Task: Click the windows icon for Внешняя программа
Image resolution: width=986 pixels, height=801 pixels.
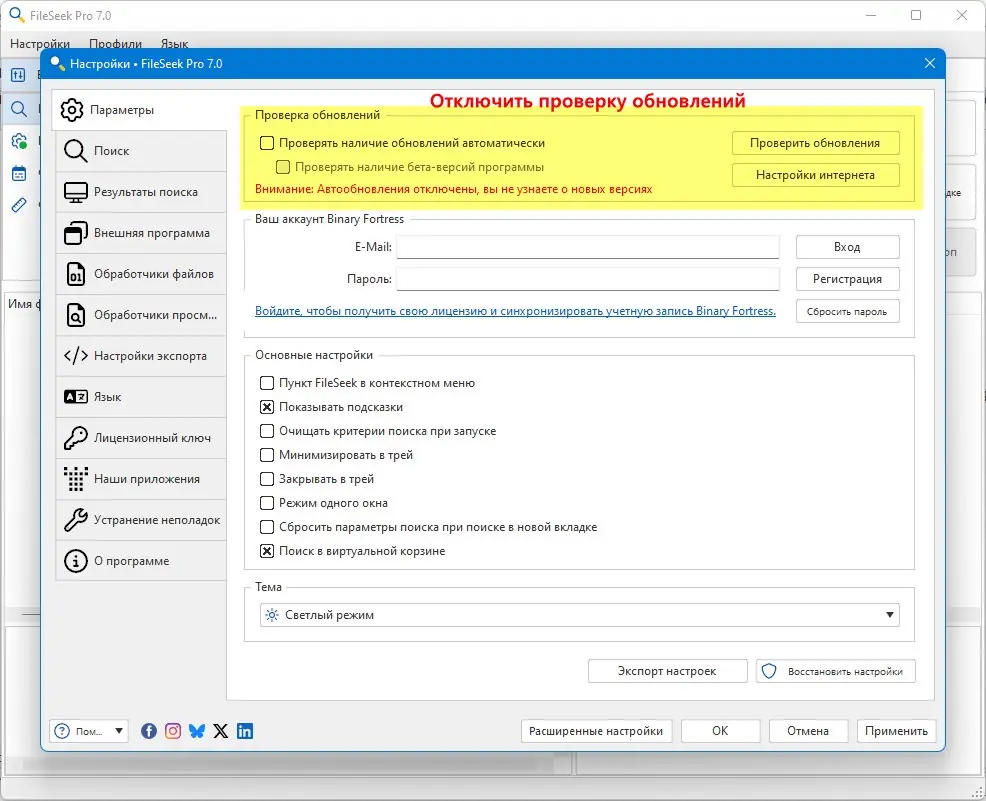Action: (75, 233)
